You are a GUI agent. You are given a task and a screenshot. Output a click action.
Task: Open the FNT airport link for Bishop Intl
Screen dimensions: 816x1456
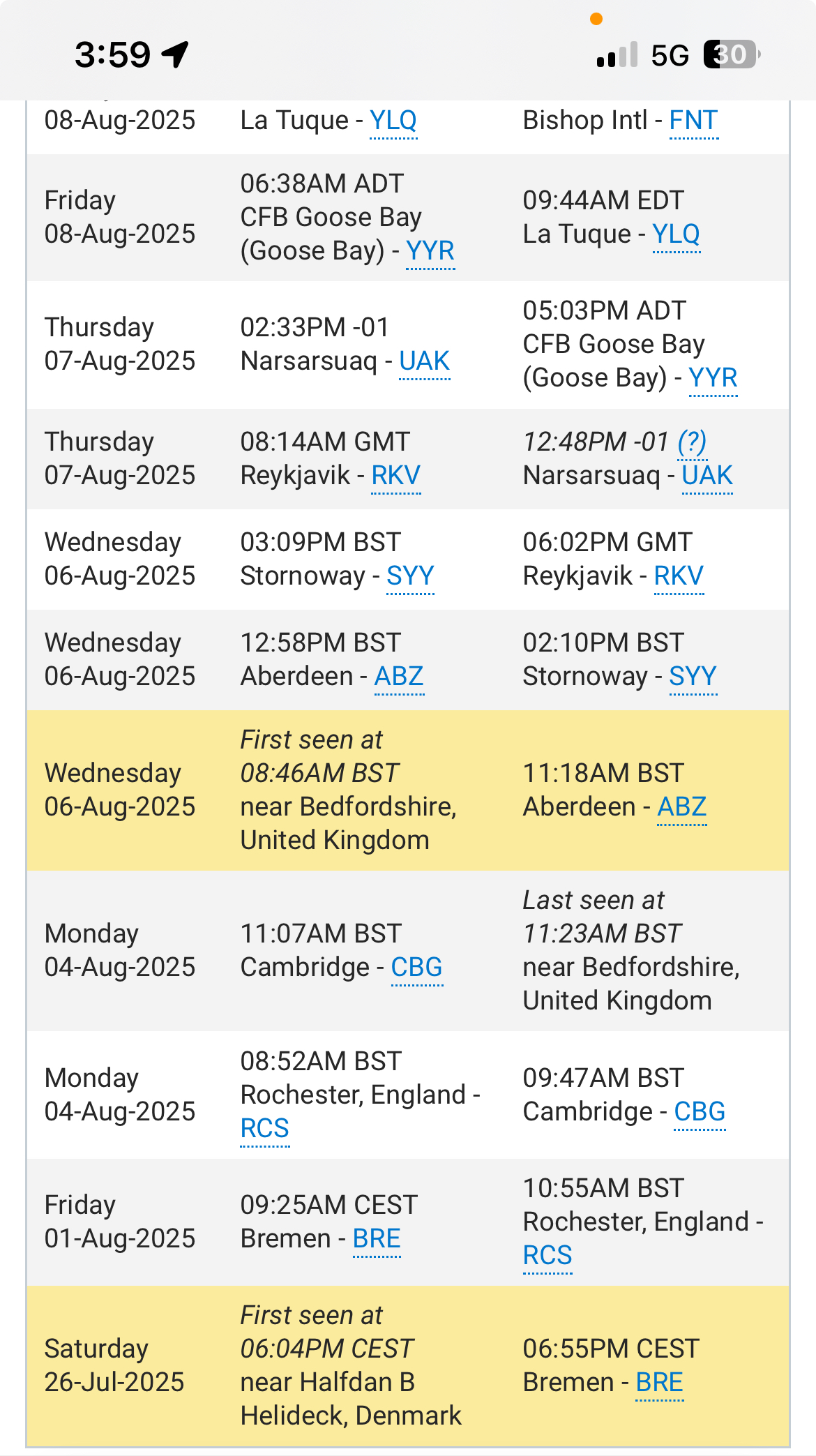(x=693, y=121)
